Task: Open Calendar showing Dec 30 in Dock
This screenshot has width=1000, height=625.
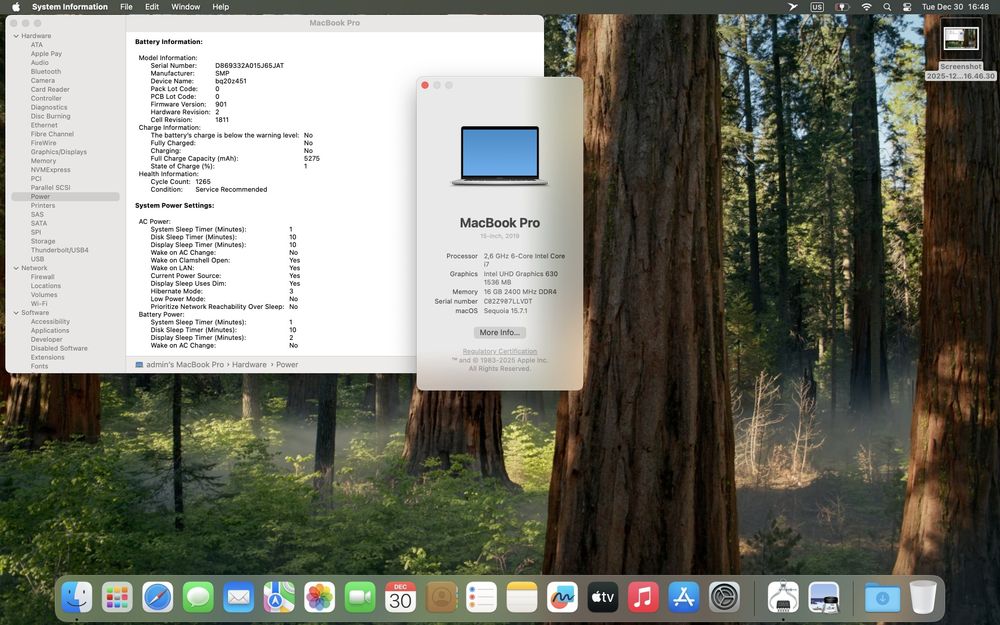Action: [401, 598]
